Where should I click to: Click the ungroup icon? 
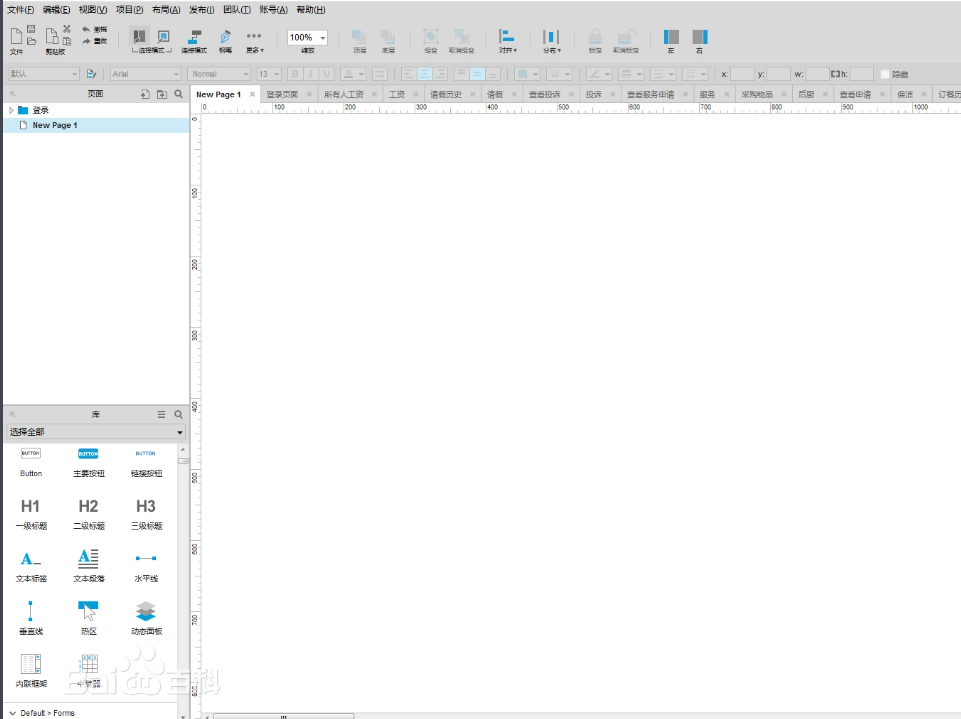[462, 37]
